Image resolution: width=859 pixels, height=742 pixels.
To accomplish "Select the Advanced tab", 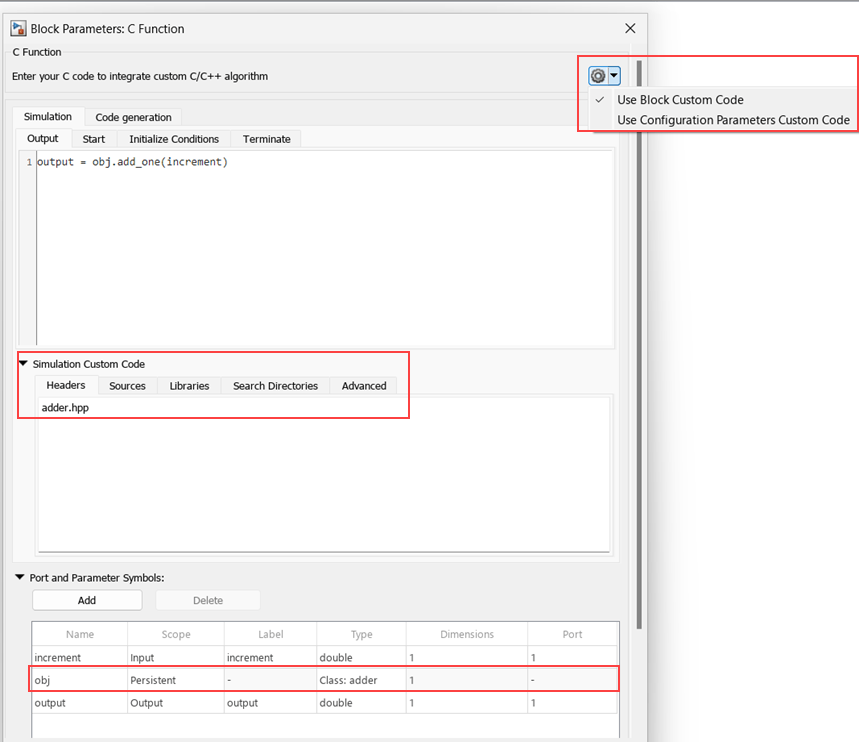I will pyautogui.click(x=364, y=386).
